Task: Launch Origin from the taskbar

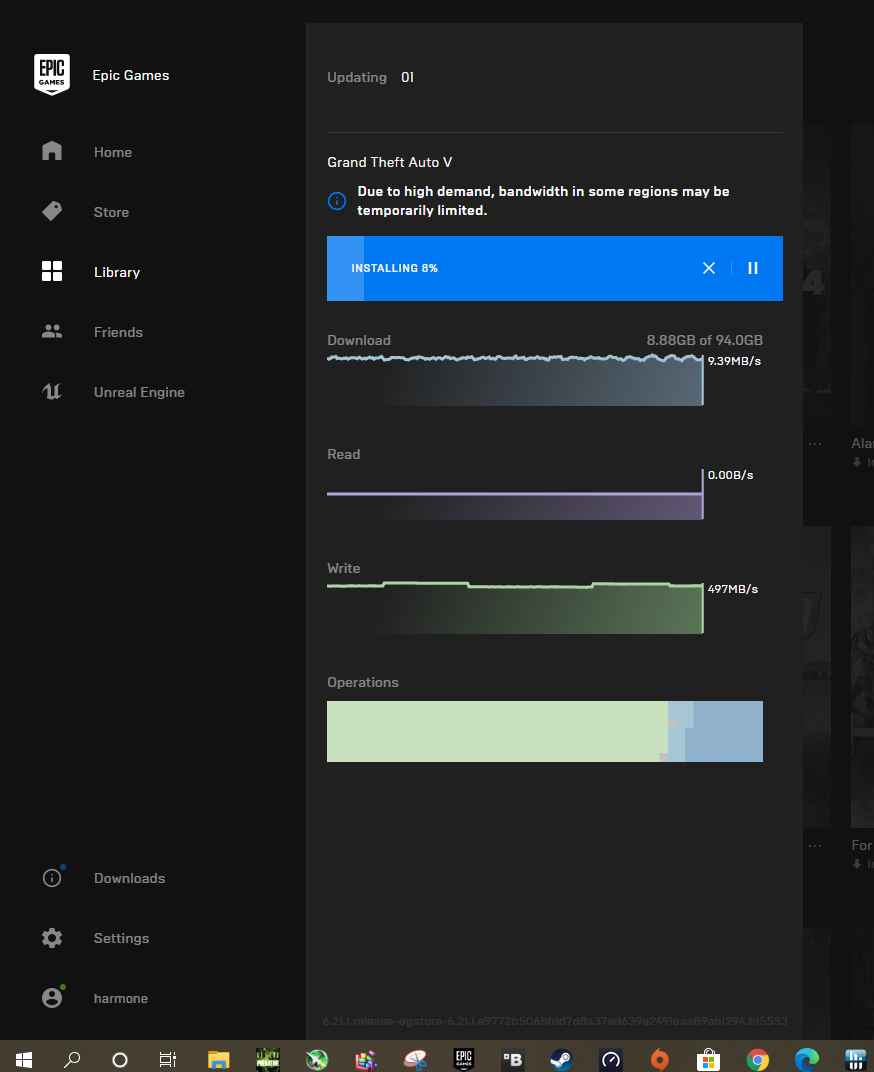Action: [x=659, y=1060]
